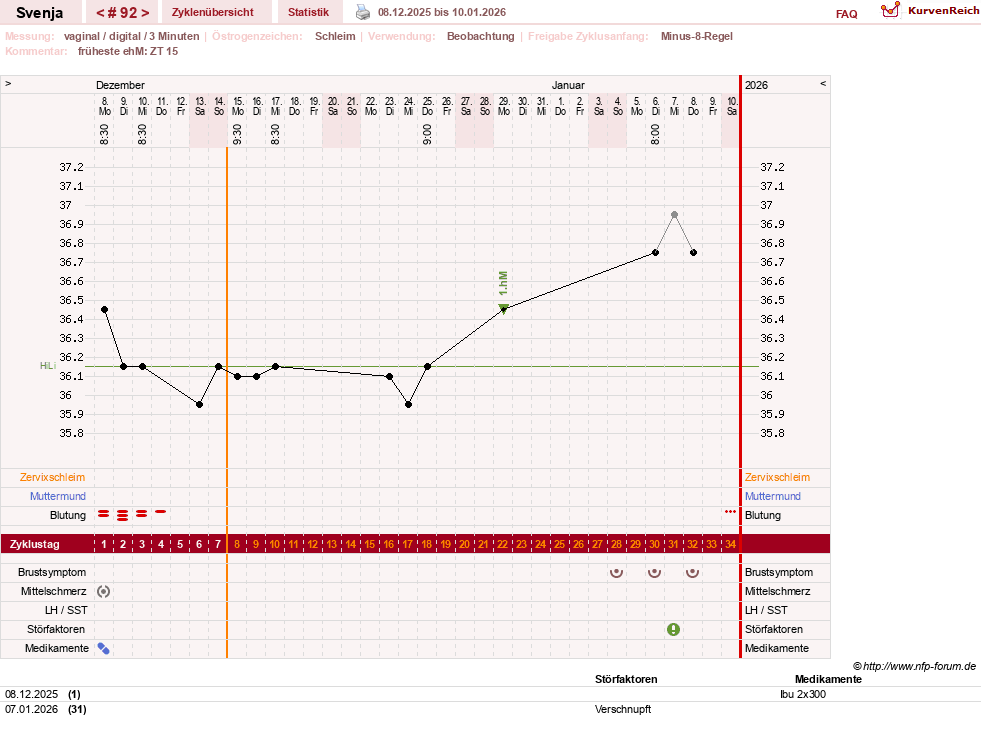
Task: Click the Dezember month label
Action: 120,85
